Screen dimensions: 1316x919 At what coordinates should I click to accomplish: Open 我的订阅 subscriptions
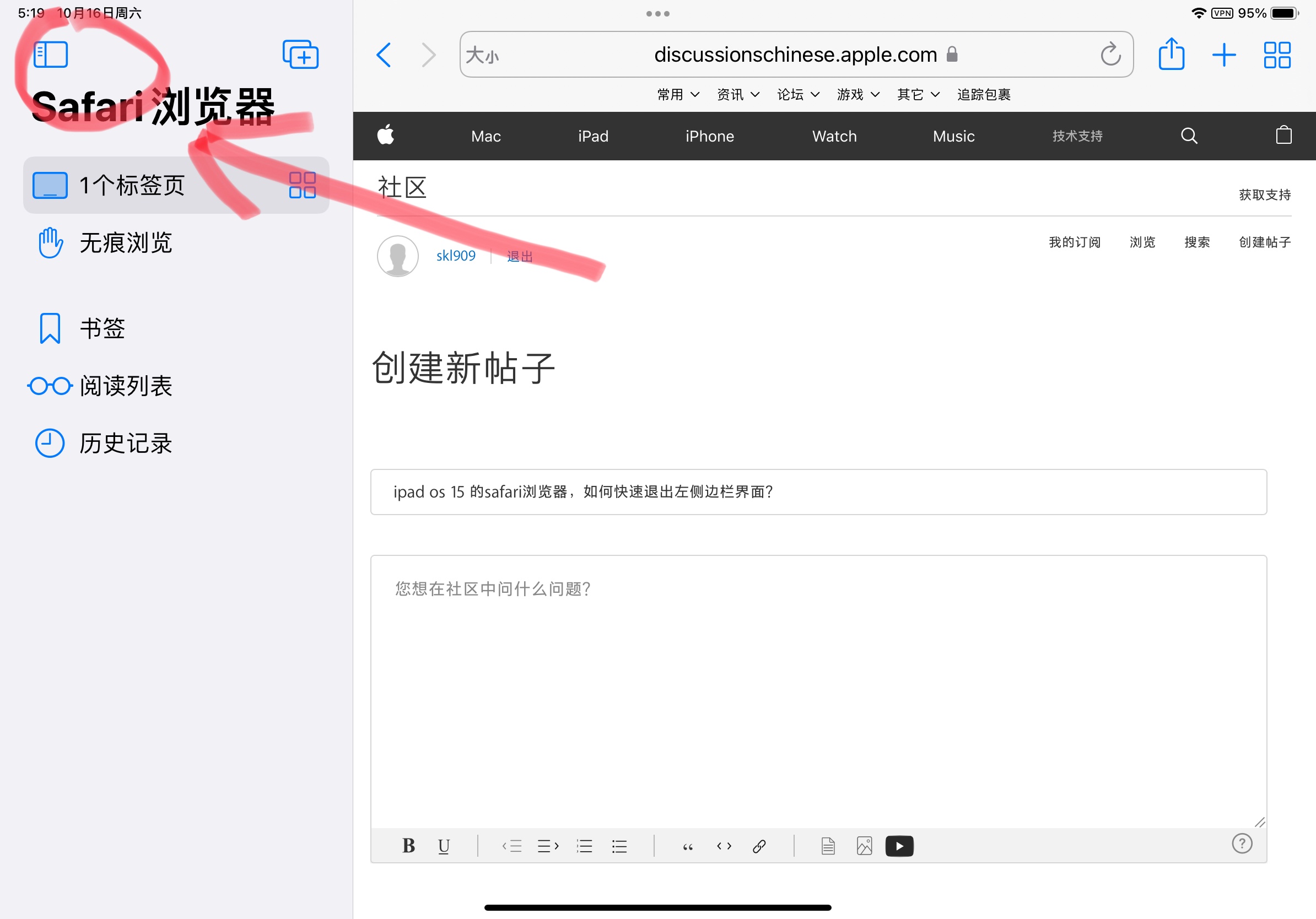coord(1074,242)
